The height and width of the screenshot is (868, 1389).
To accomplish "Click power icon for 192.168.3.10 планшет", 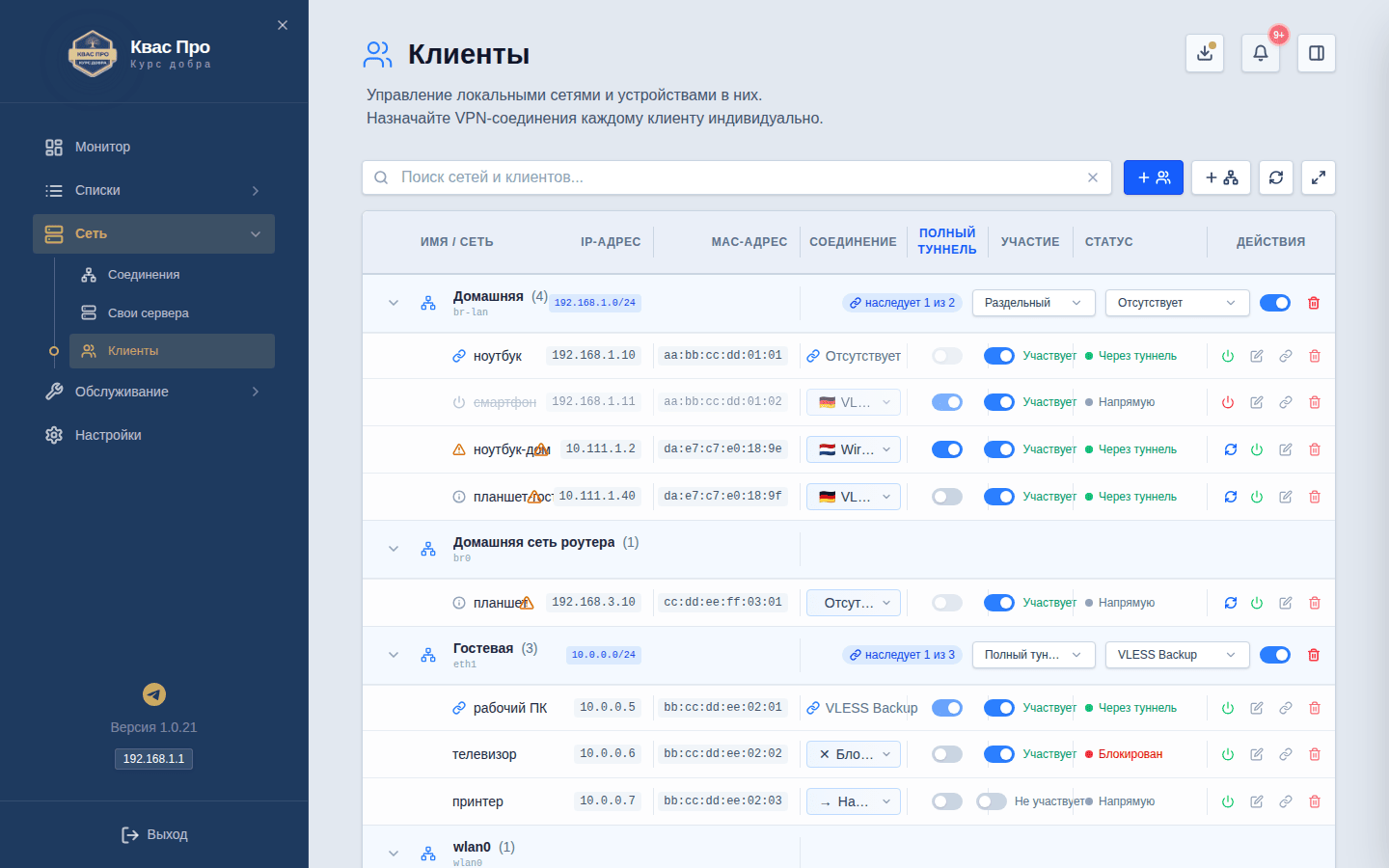I will point(1257,603).
